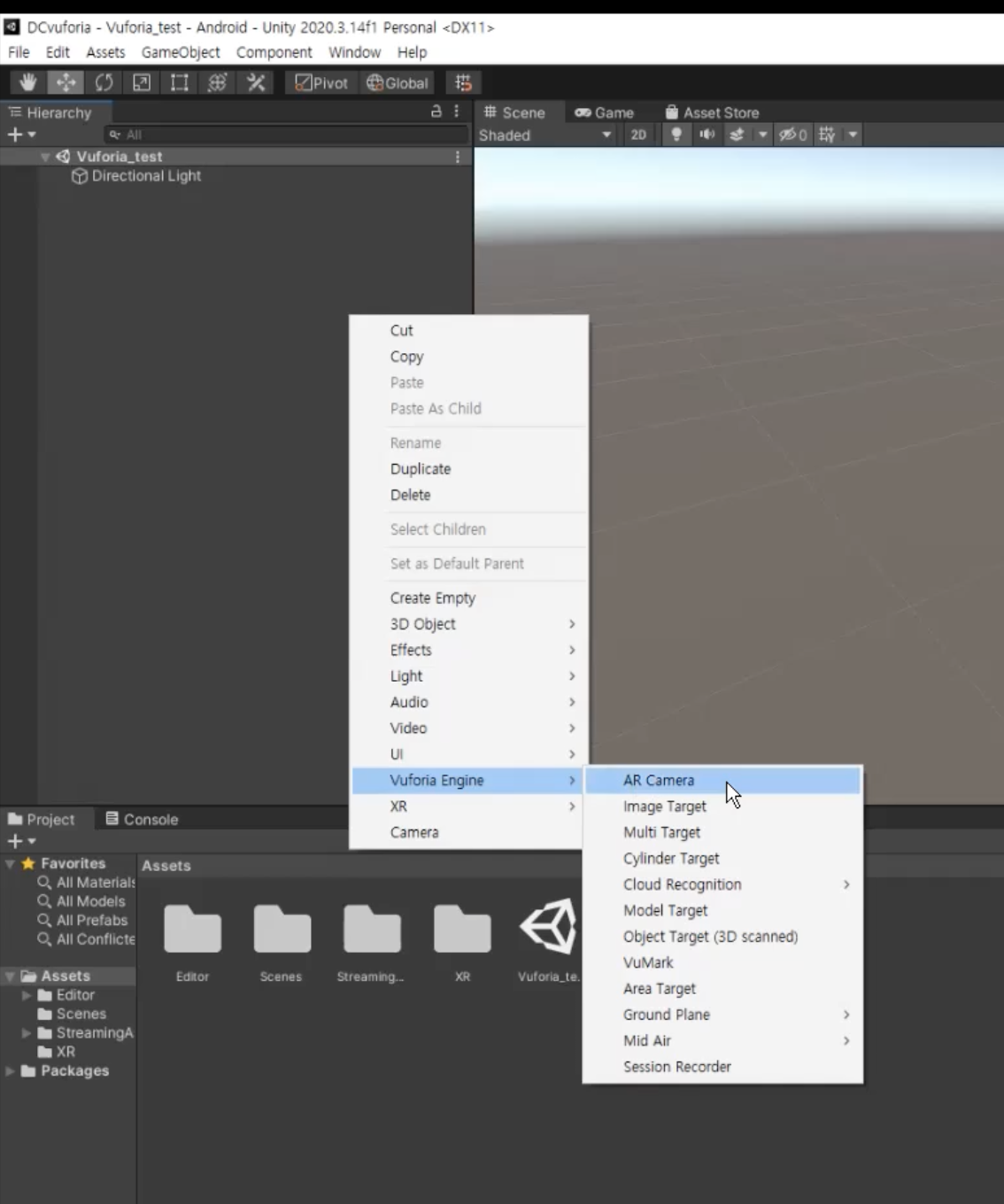Select AR Camera in Vuforia submenu
The height and width of the screenshot is (1204, 1004).
[x=722, y=781]
